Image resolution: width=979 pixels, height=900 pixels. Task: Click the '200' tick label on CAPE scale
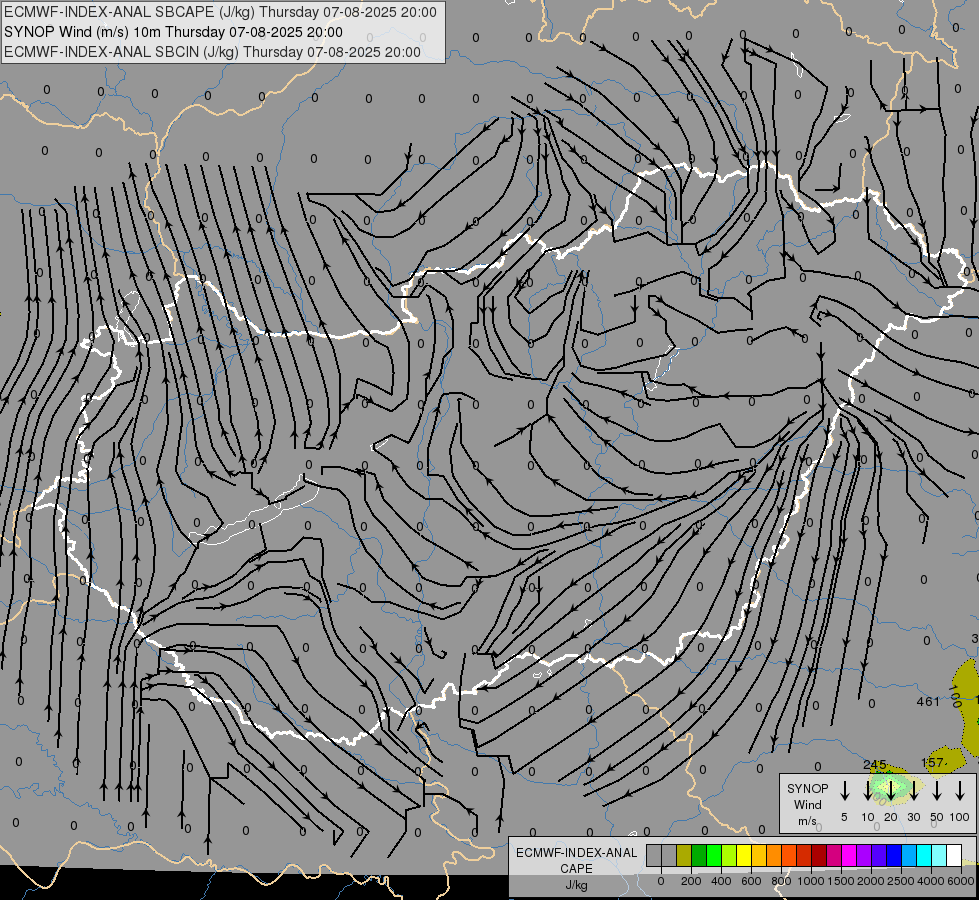pyautogui.click(x=691, y=881)
